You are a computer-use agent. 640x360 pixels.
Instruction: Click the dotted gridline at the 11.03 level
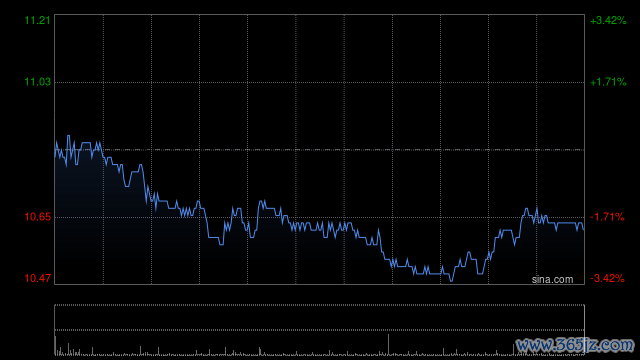(320, 82)
